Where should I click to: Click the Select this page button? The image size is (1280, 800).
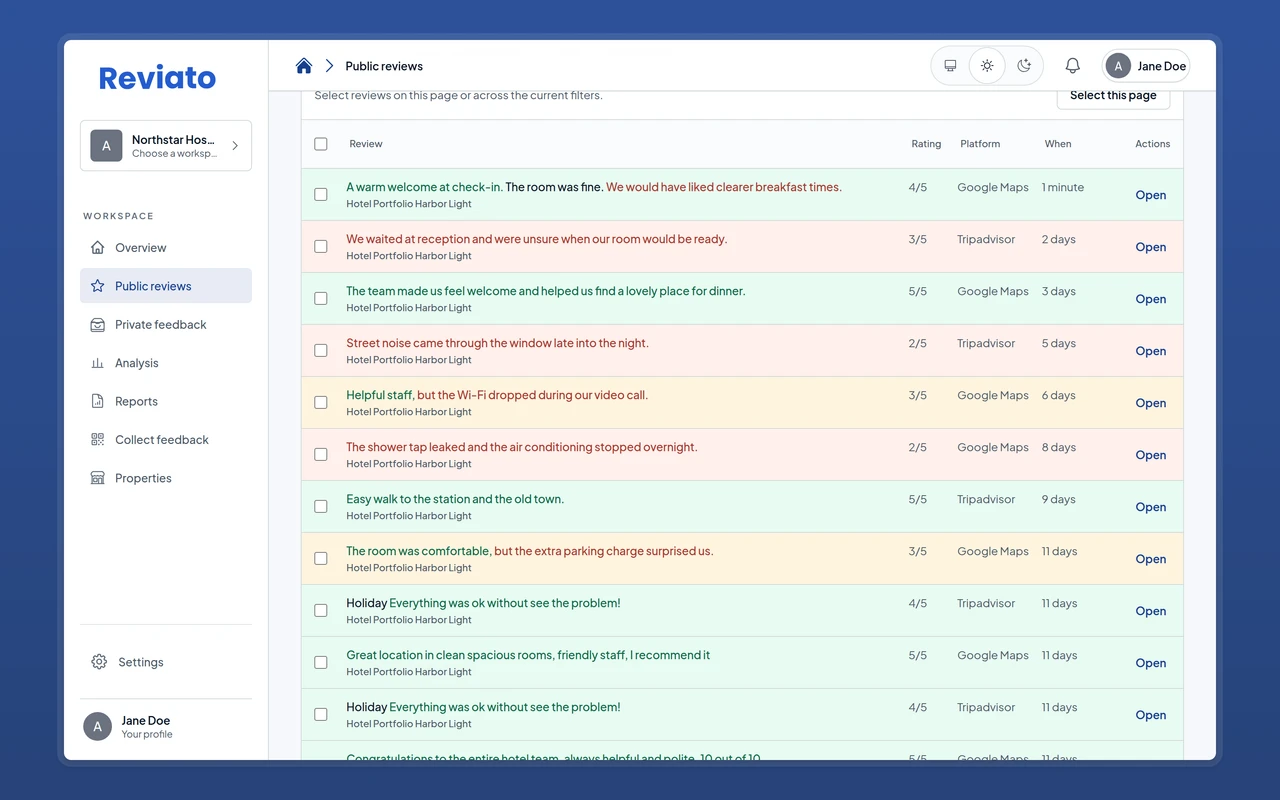click(1113, 96)
